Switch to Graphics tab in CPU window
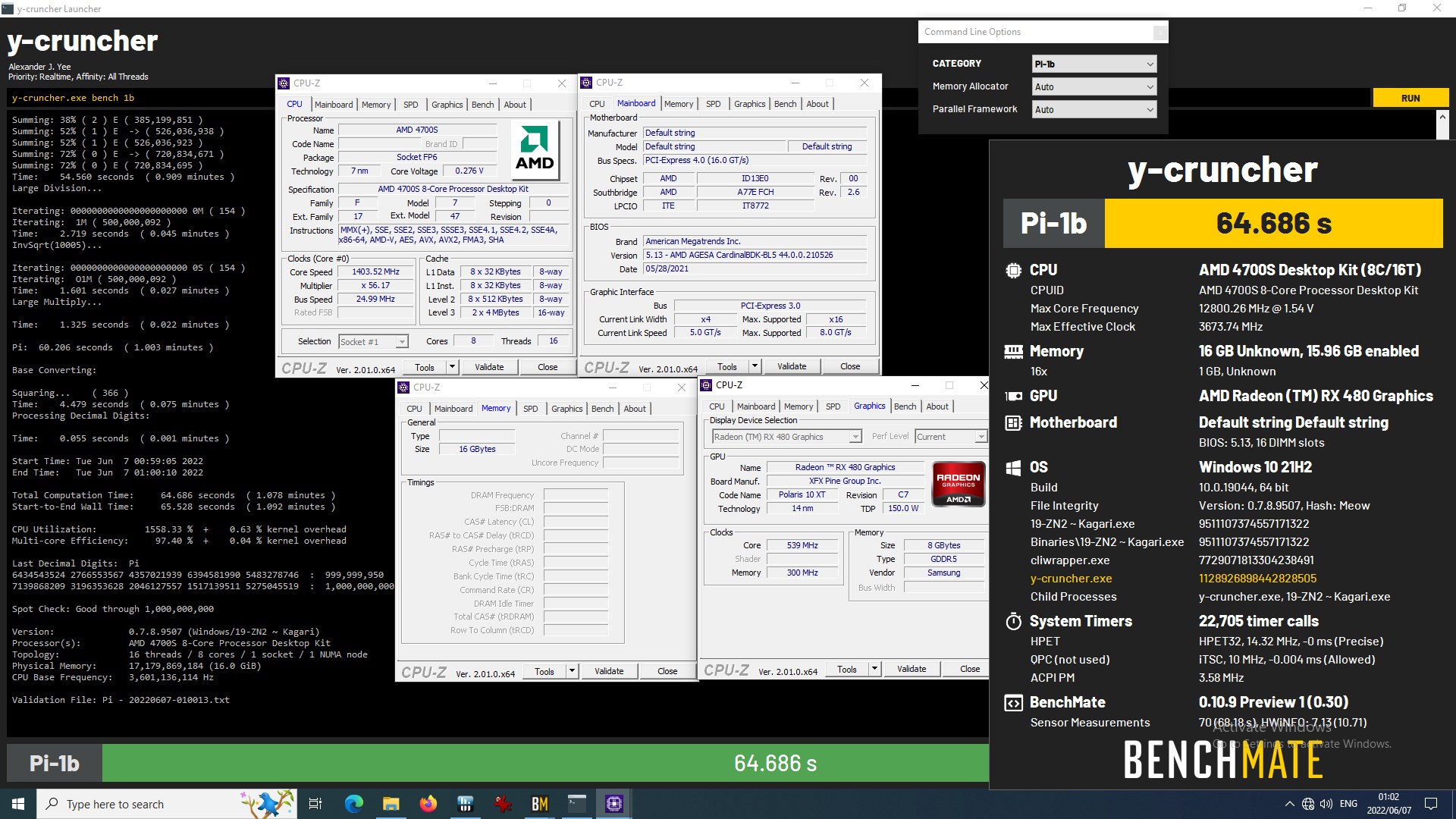Viewport: 1456px width, 819px height. [x=447, y=105]
